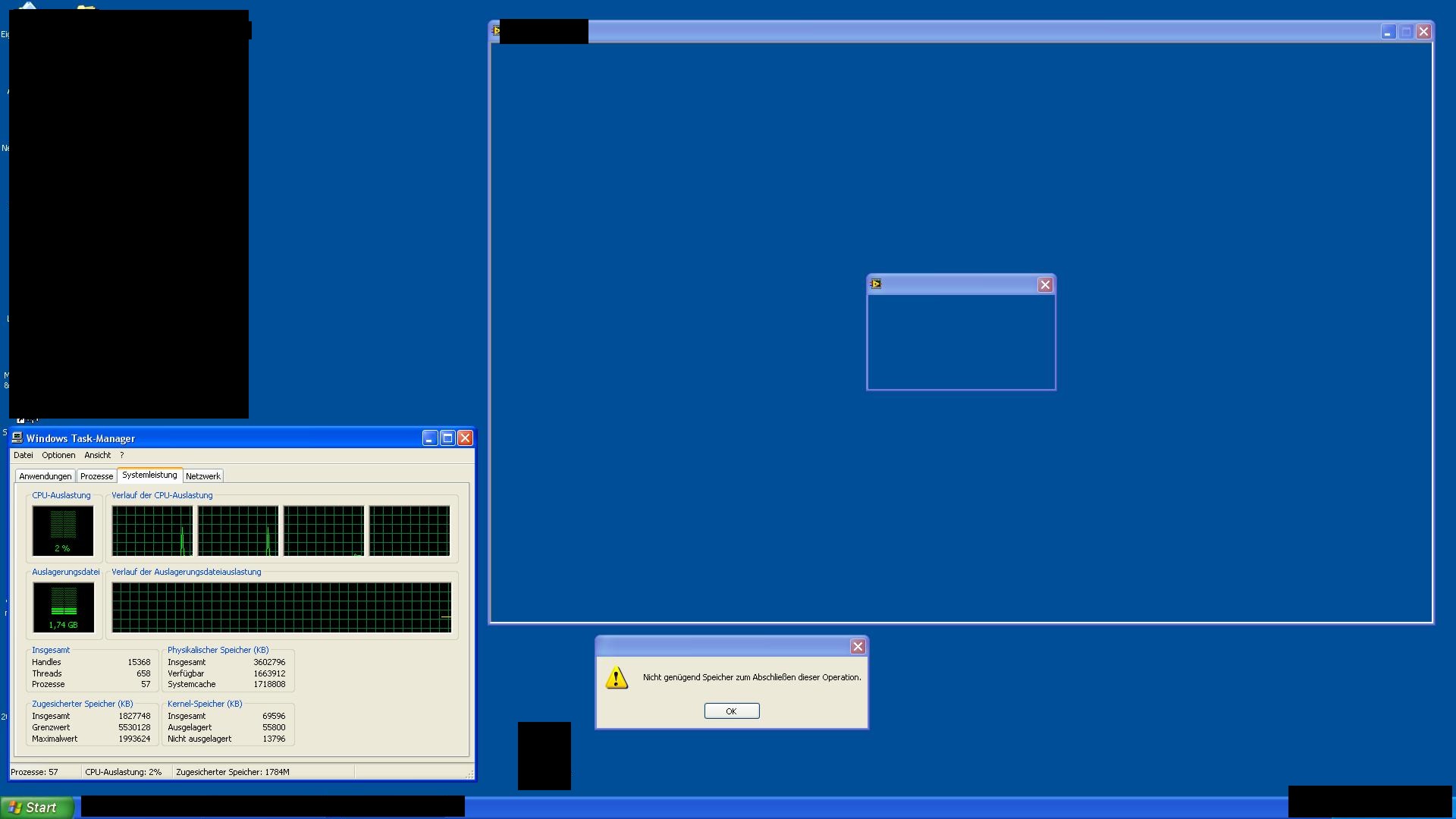Image resolution: width=1456 pixels, height=819 pixels.
Task: Maximize the large LabVIEW window
Action: point(1406,32)
